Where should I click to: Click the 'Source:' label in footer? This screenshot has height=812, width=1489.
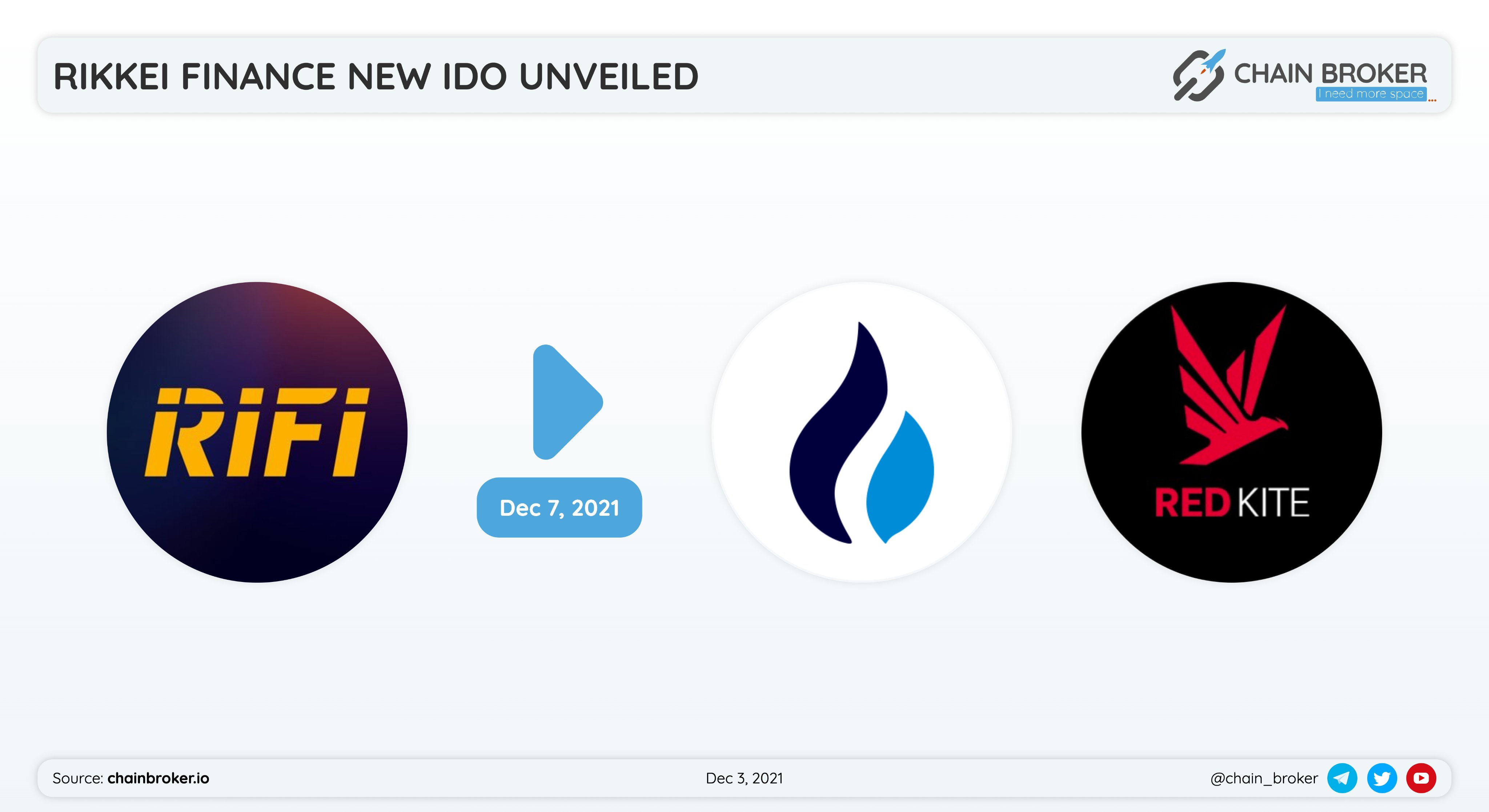pos(78,778)
